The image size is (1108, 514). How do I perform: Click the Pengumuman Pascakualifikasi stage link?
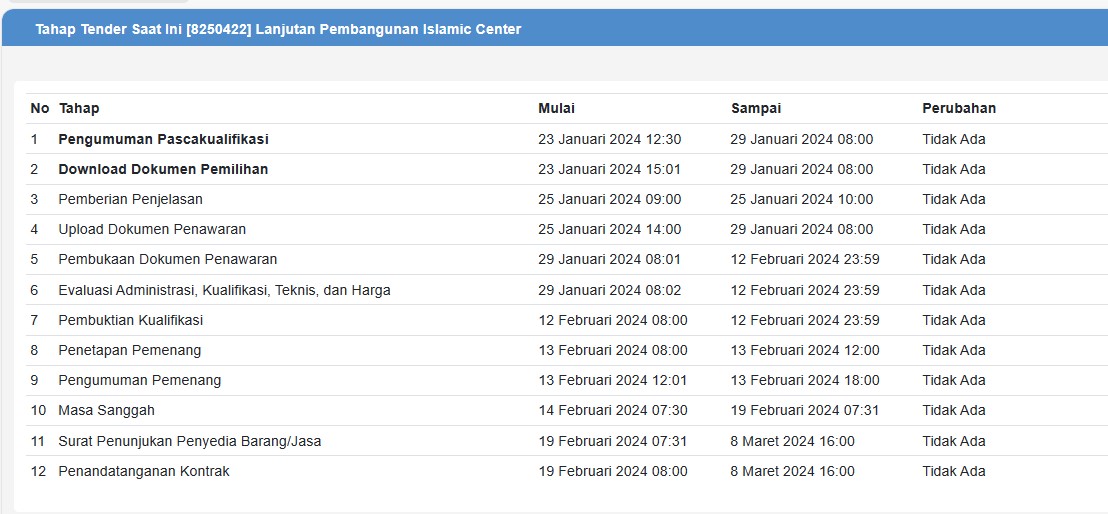163,139
